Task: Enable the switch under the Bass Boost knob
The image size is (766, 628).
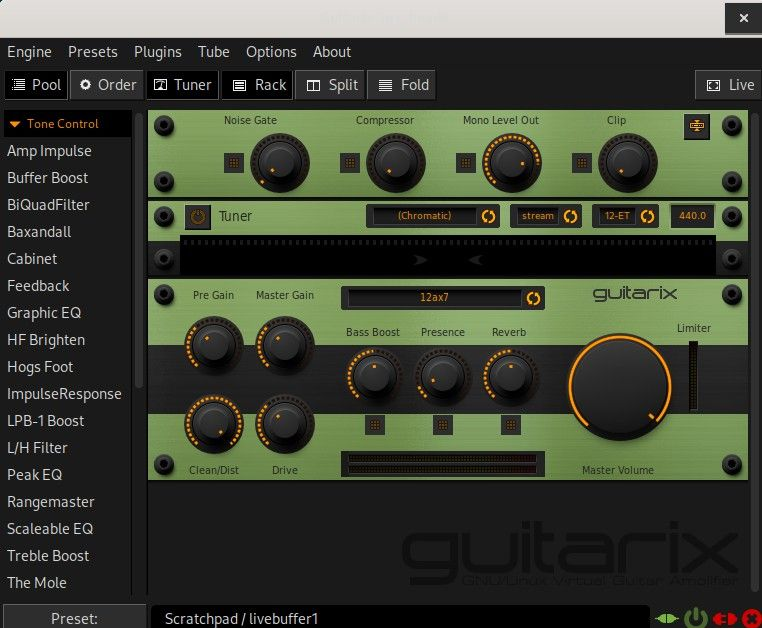Action: (375, 425)
